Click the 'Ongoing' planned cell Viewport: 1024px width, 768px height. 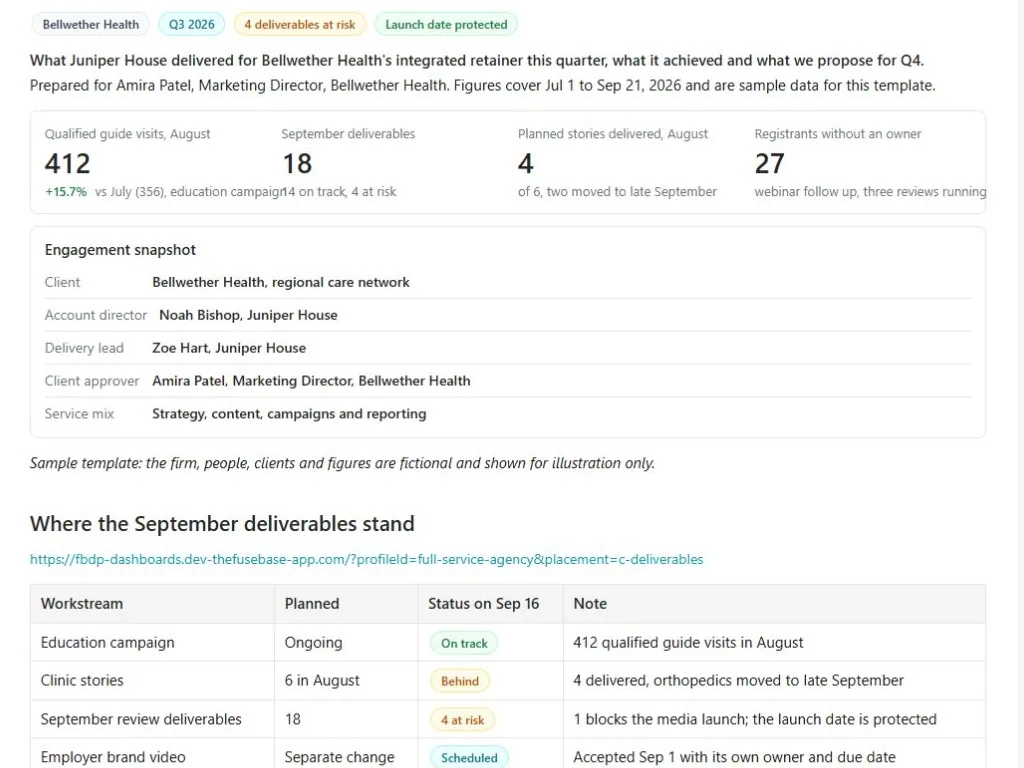pyautogui.click(x=313, y=643)
